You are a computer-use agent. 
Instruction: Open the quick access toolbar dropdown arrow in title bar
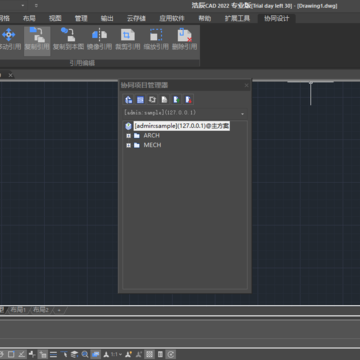[x=36, y=5]
